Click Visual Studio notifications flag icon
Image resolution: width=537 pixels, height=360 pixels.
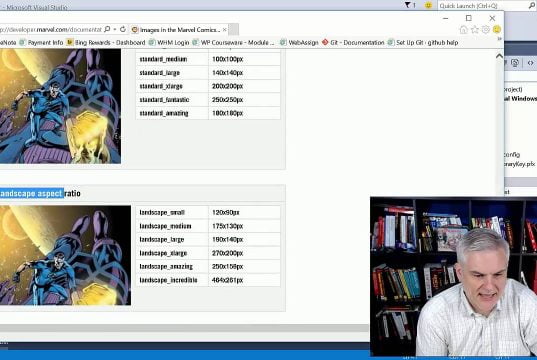(408, 5)
